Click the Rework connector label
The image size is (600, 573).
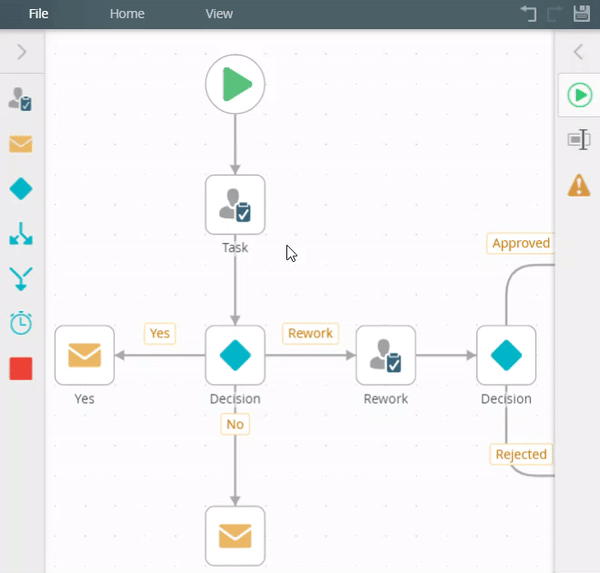click(x=310, y=333)
